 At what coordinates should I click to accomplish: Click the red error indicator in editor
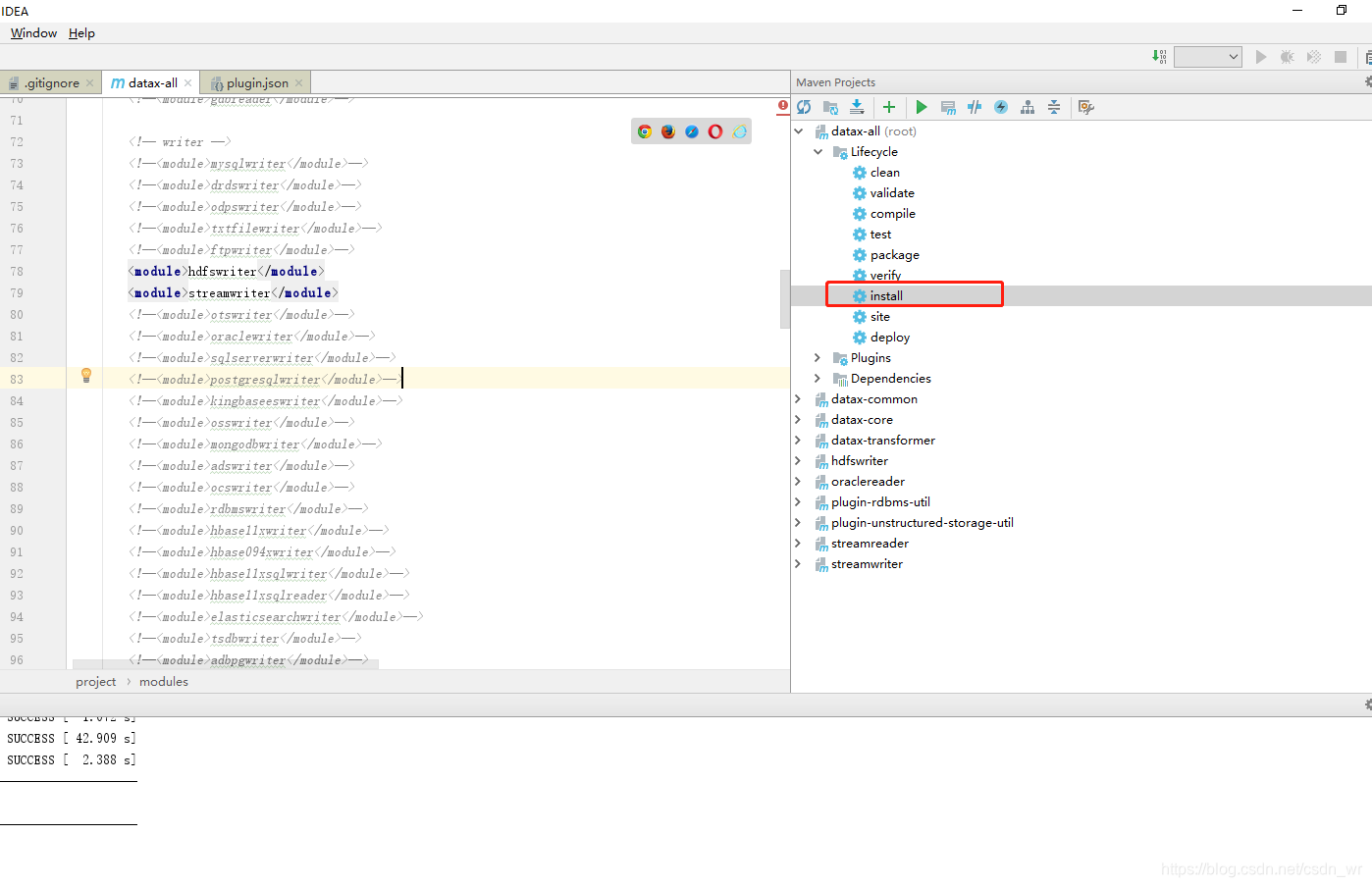[783, 105]
